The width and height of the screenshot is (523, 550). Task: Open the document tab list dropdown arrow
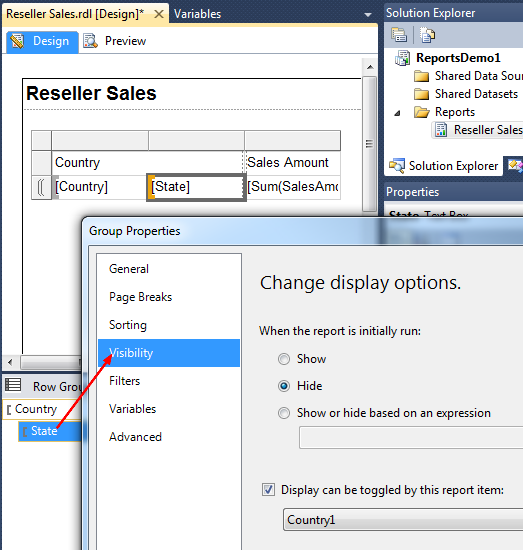(x=368, y=15)
